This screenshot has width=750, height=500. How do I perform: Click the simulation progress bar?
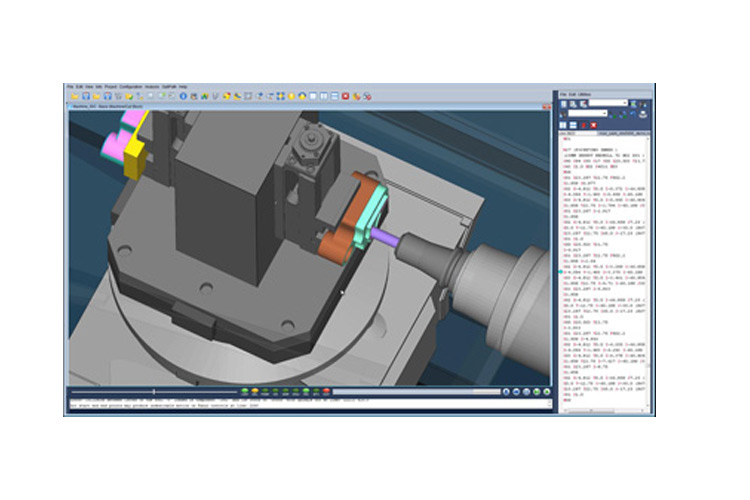coord(417,391)
